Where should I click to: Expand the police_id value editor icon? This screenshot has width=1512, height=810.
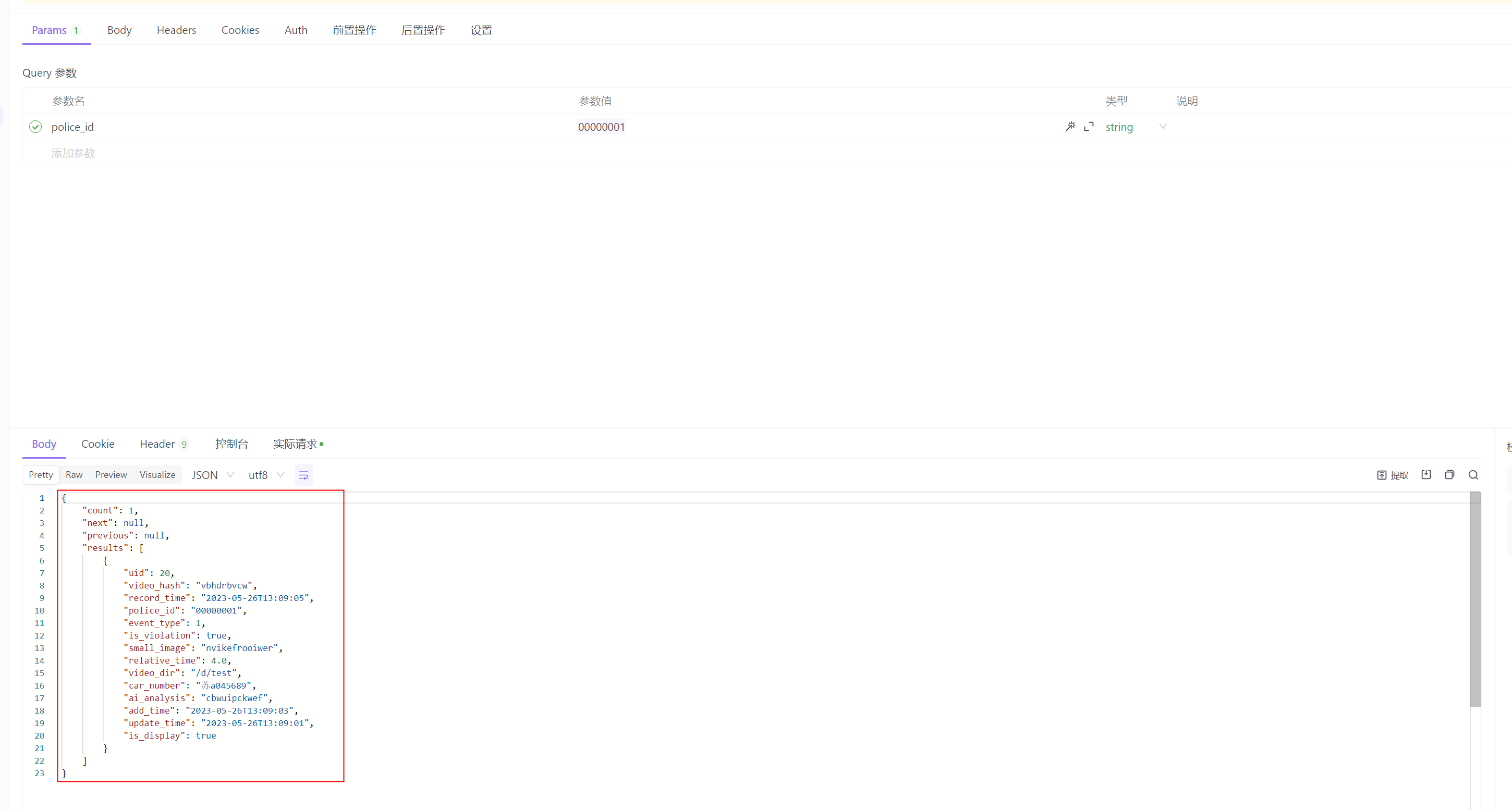point(1089,126)
